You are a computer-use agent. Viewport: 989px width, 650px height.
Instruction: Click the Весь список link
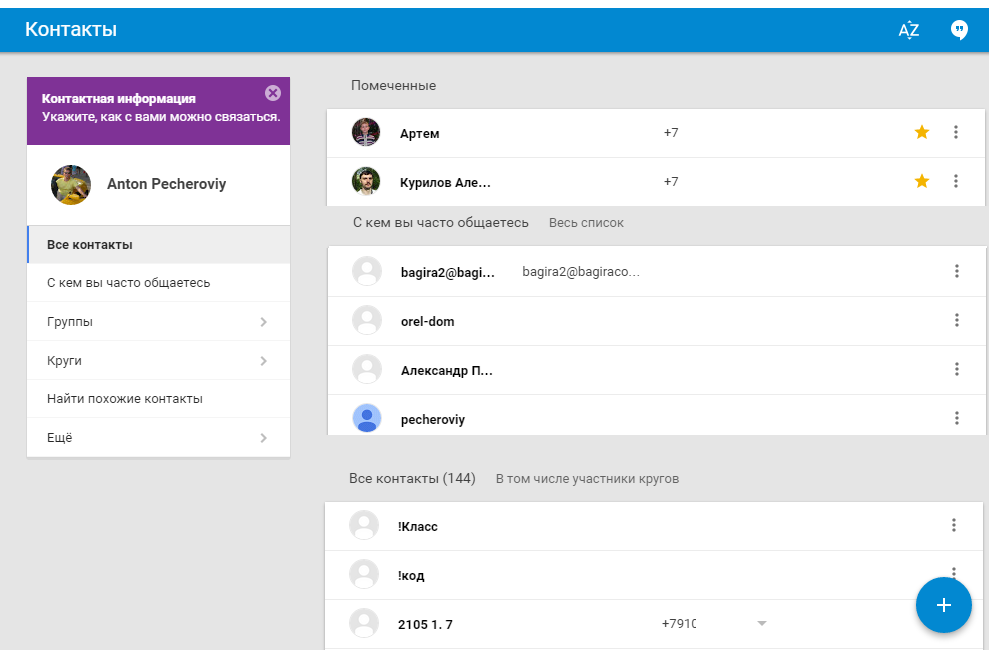pos(586,223)
